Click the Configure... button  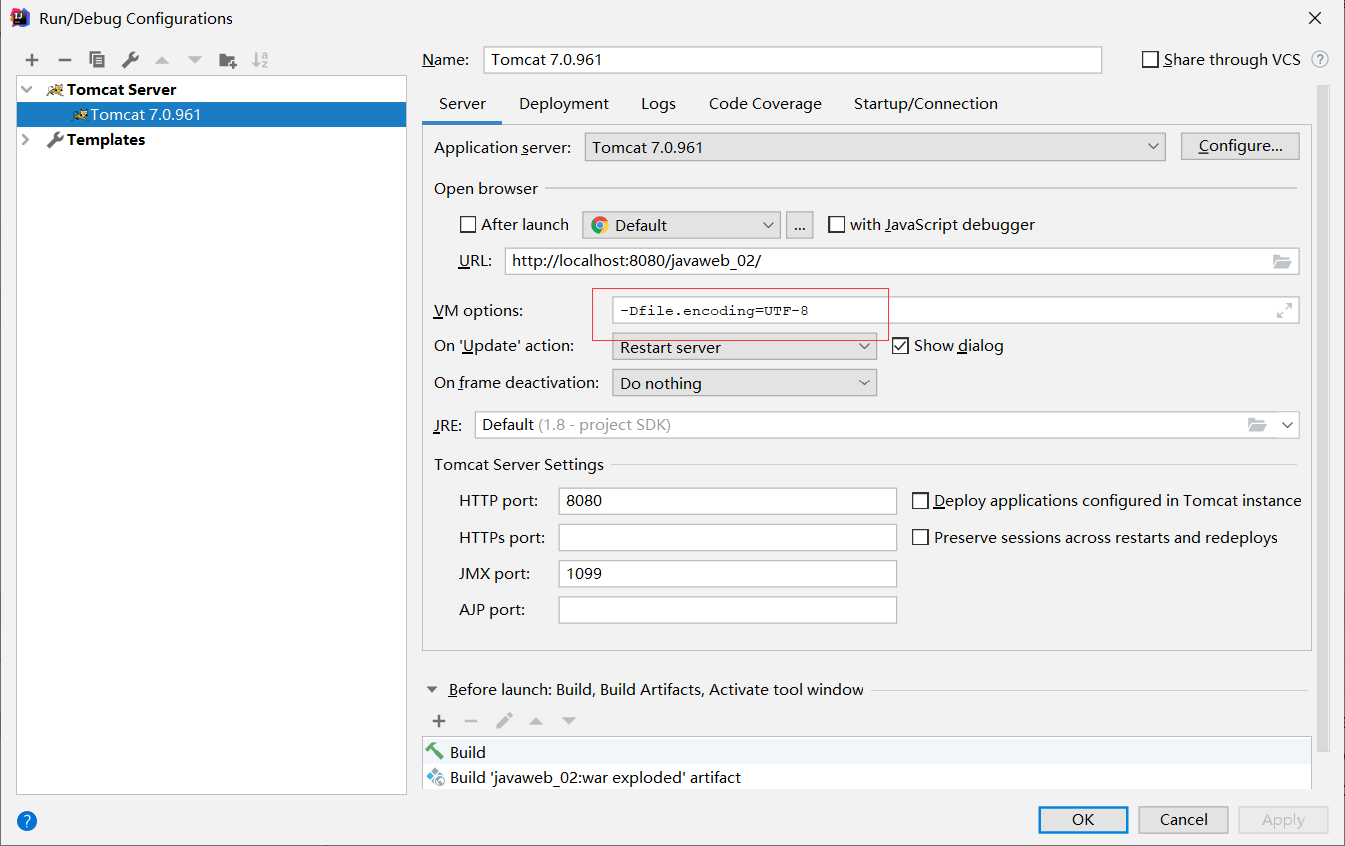click(x=1240, y=146)
